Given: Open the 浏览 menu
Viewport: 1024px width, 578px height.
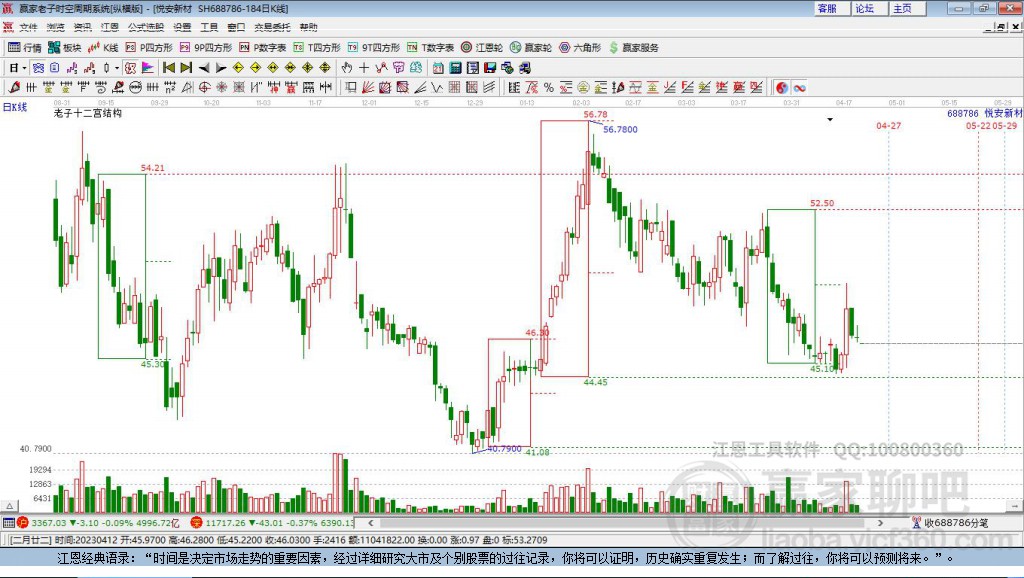Looking at the screenshot, I should click(56, 27).
